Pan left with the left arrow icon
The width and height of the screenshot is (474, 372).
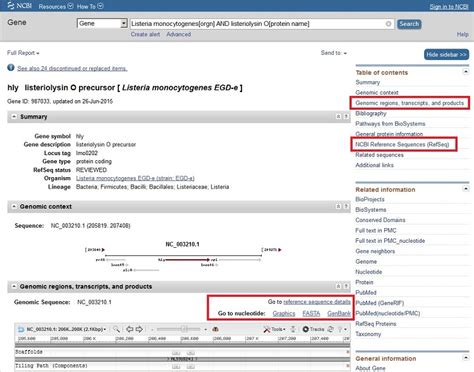pos(130,329)
